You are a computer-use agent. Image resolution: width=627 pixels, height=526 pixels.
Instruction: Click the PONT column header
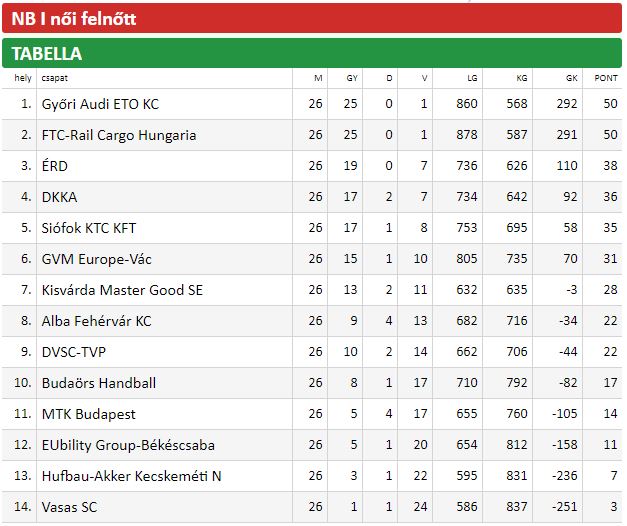606,78
